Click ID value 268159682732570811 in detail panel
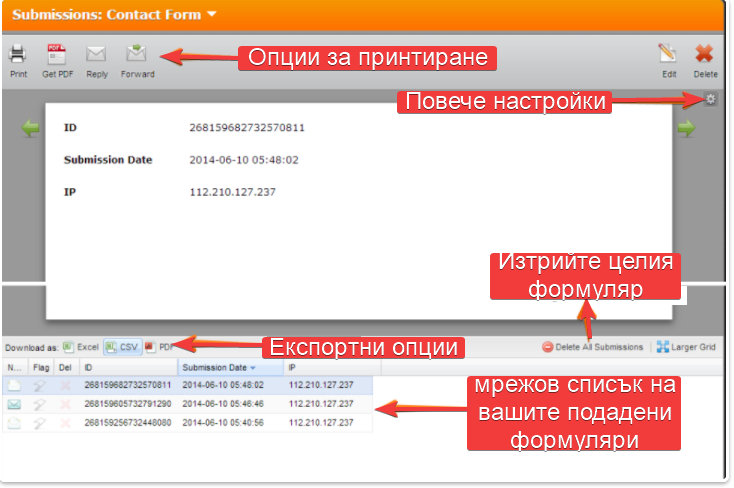 [247, 127]
